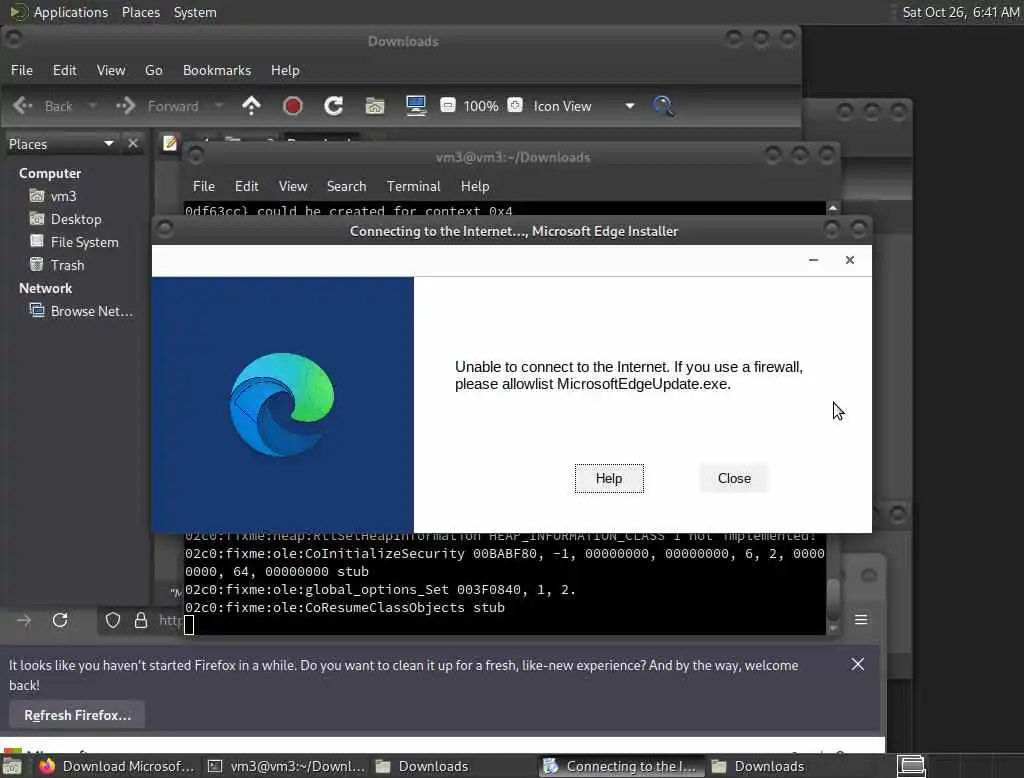Dismiss the Firefox refresh notification bar
This screenshot has width=1024, height=778.
857,664
